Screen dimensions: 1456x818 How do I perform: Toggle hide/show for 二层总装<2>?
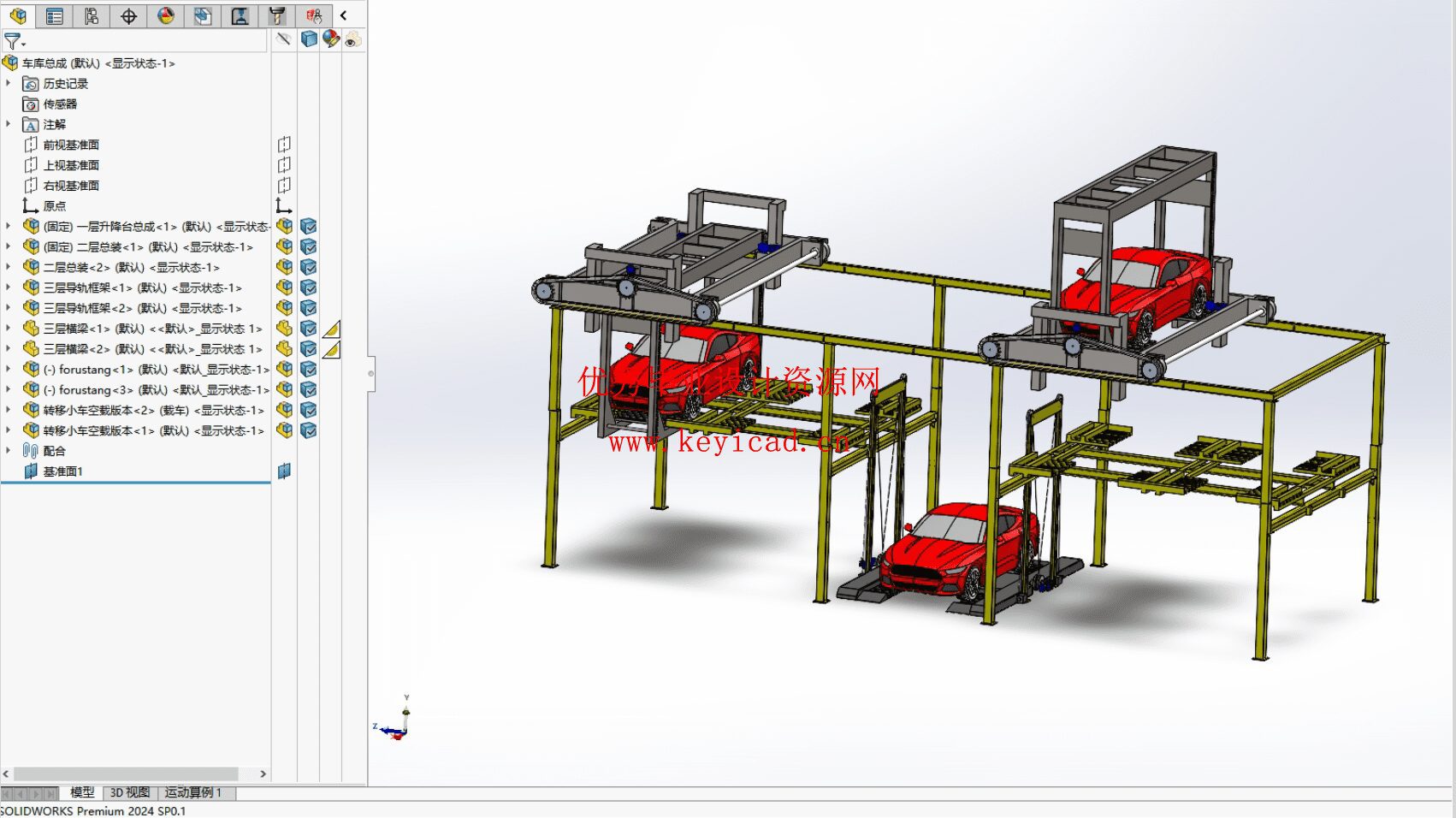point(284,267)
